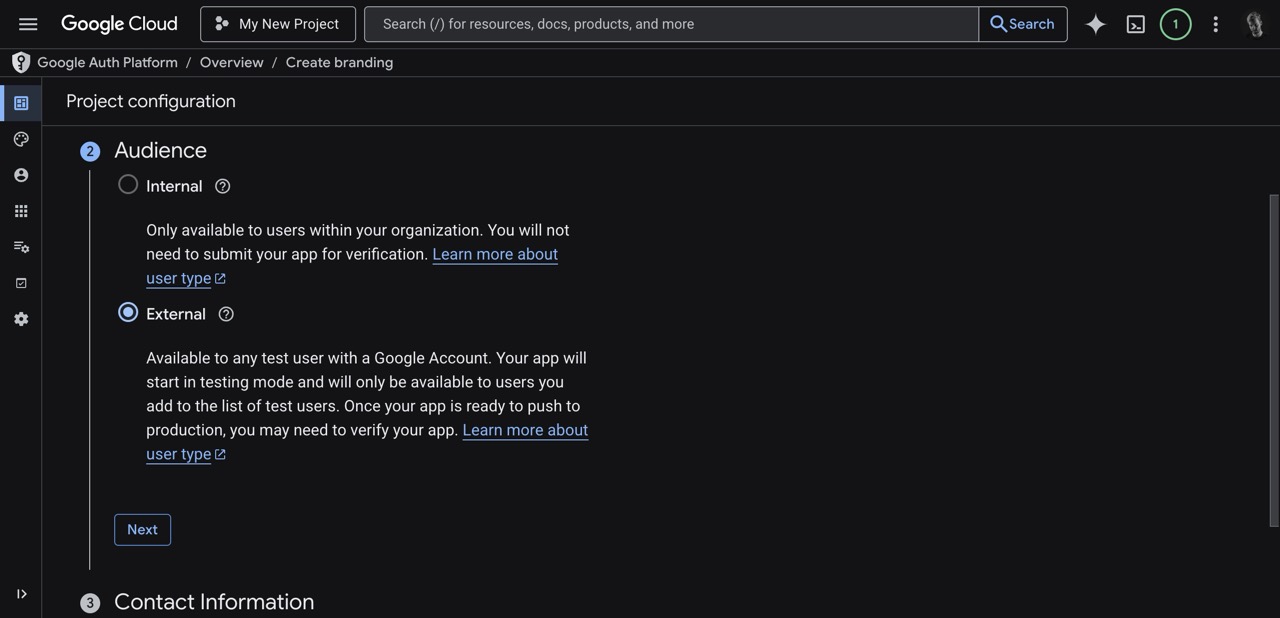The width and height of the screenshot is (1280, 618).
Task: Open the three-dot more options menu
Action: pyautogui.click(x=1216, y=24)
